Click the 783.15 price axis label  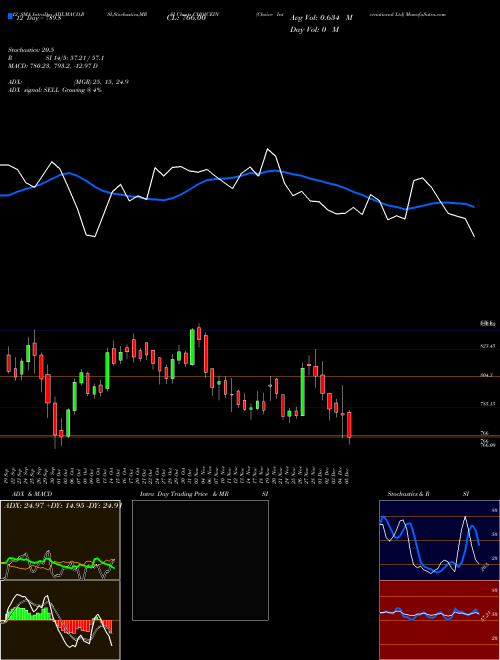487,404
